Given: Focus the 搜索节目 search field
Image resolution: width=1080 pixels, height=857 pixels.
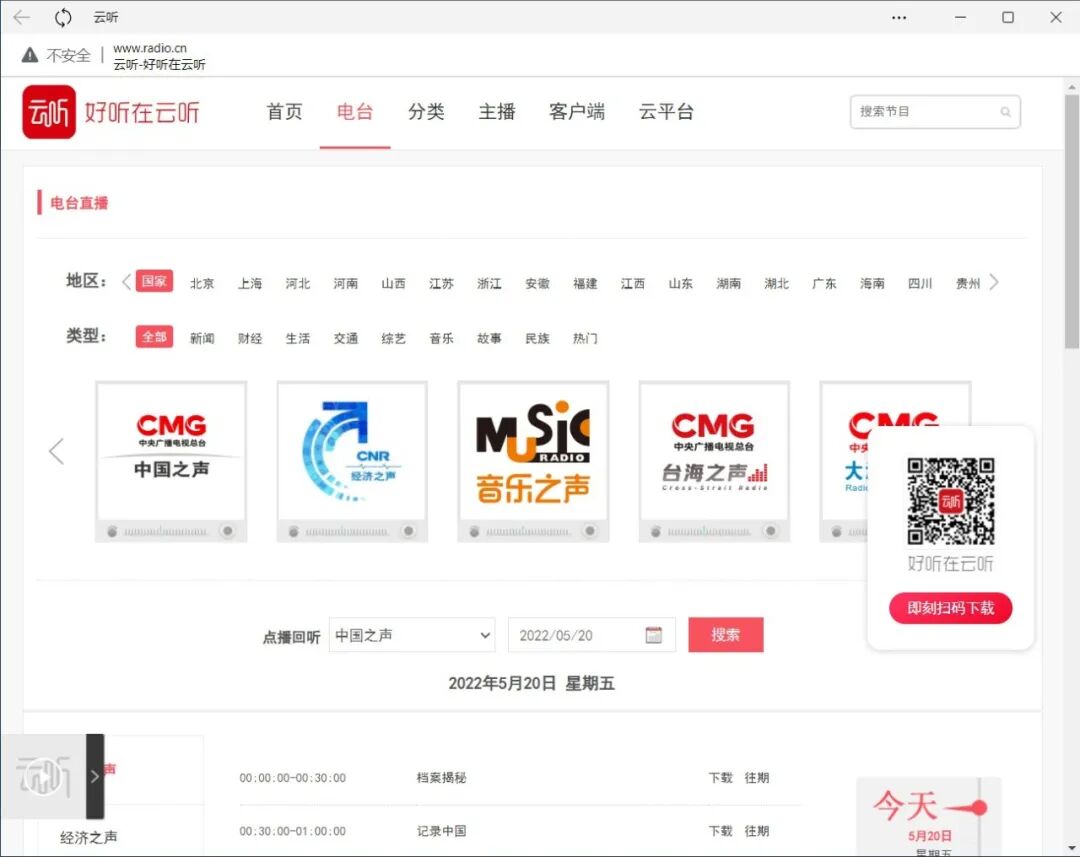Looking at the screenshot, I should point(935,112).
